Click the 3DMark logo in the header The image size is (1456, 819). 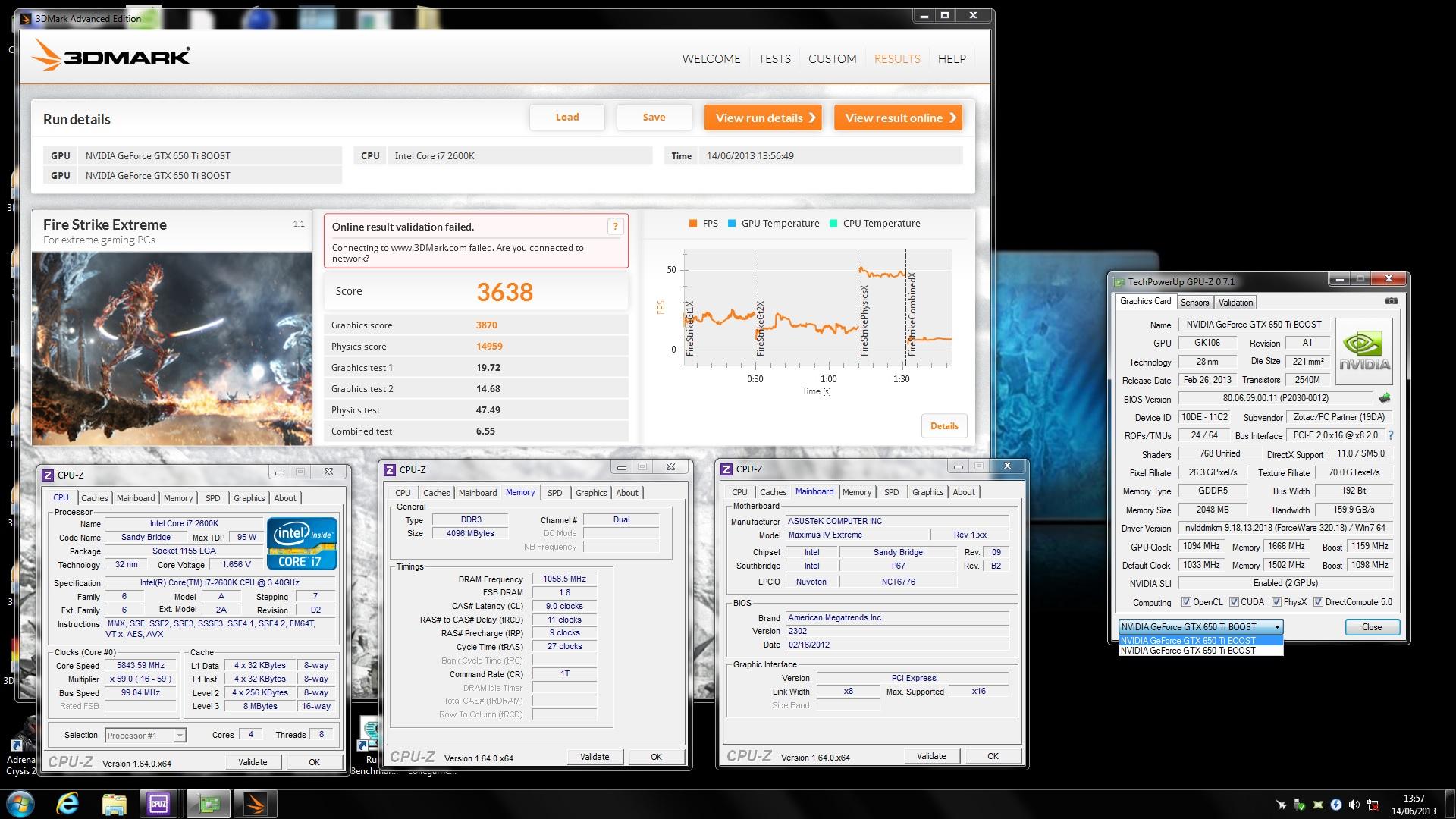111,56
